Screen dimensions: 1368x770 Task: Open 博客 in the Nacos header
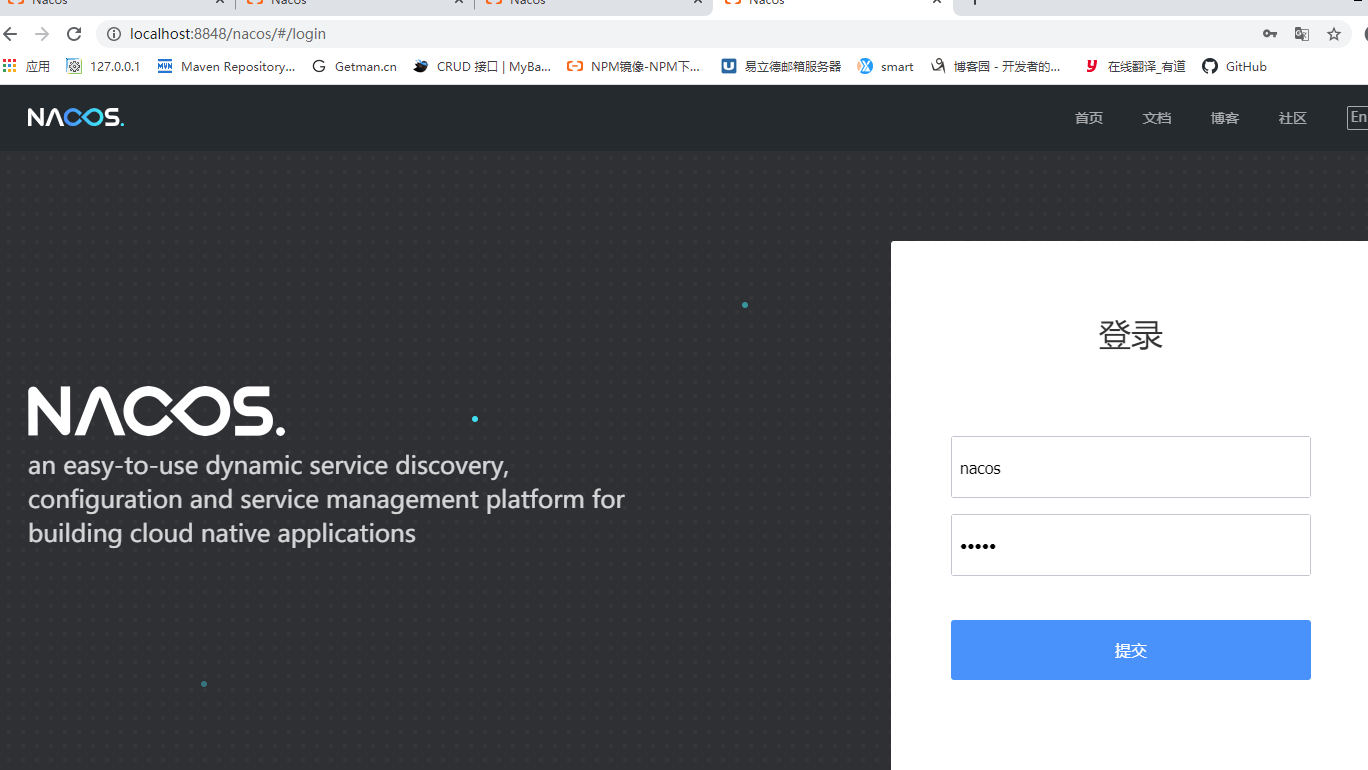1225,118
